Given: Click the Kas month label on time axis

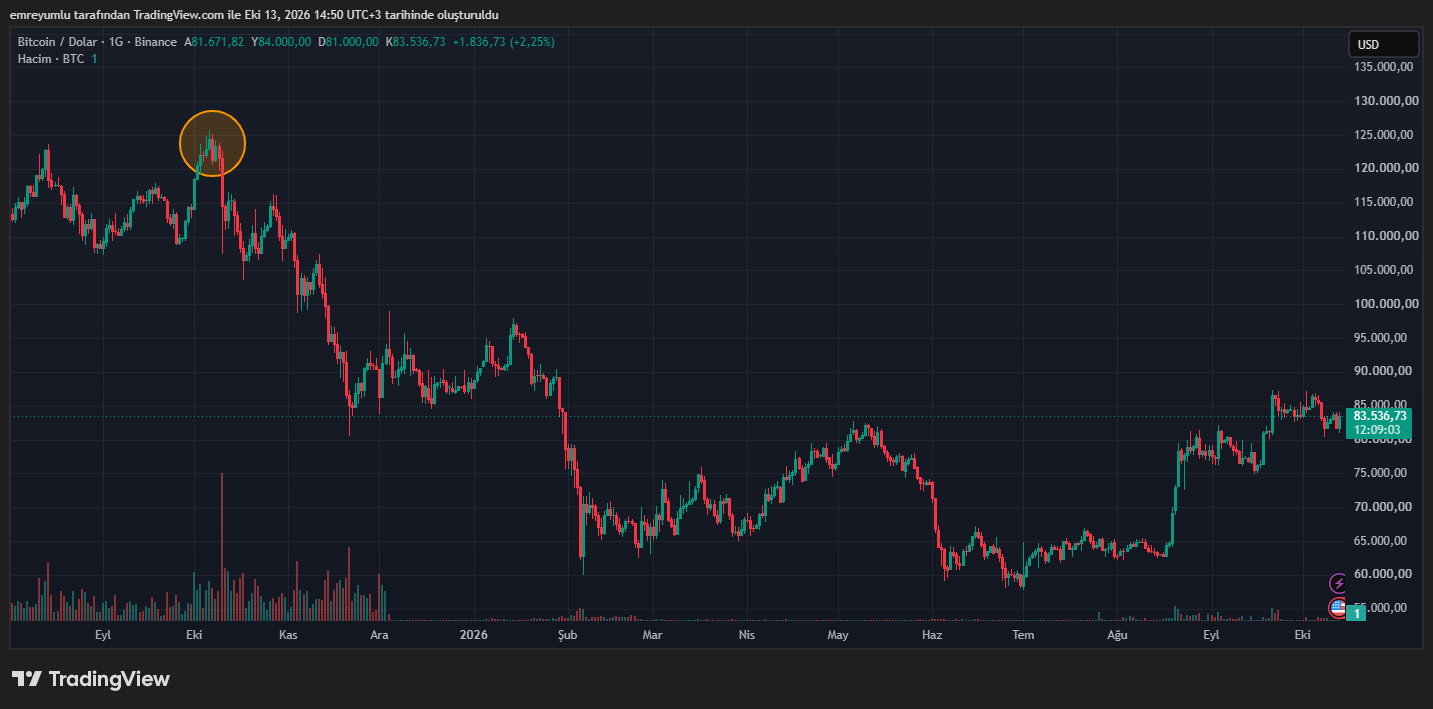Looking at the screenshot, I should click(288, 635).
